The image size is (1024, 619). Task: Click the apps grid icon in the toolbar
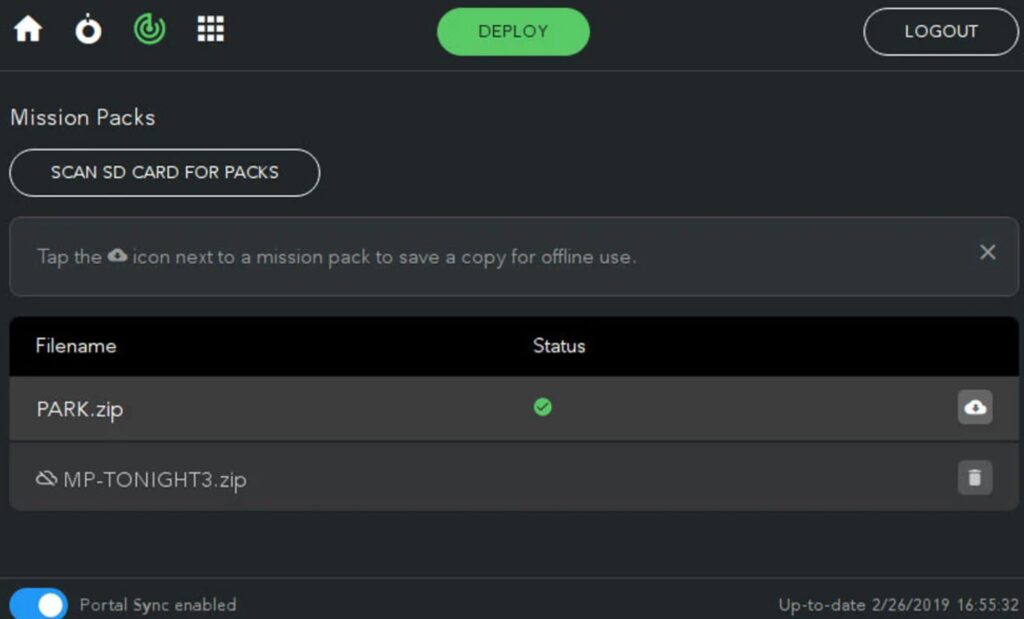click(210, 29)
